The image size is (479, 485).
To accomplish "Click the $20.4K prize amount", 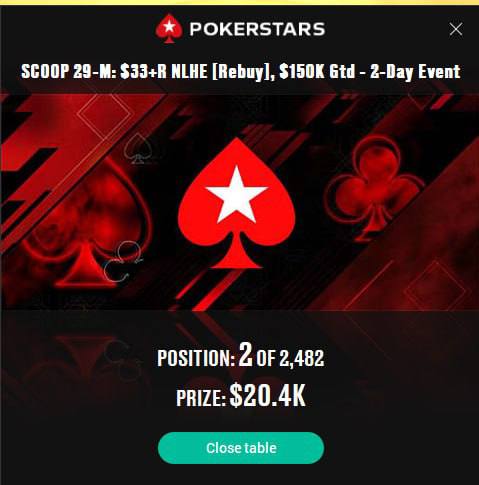I will click(267, 395).
